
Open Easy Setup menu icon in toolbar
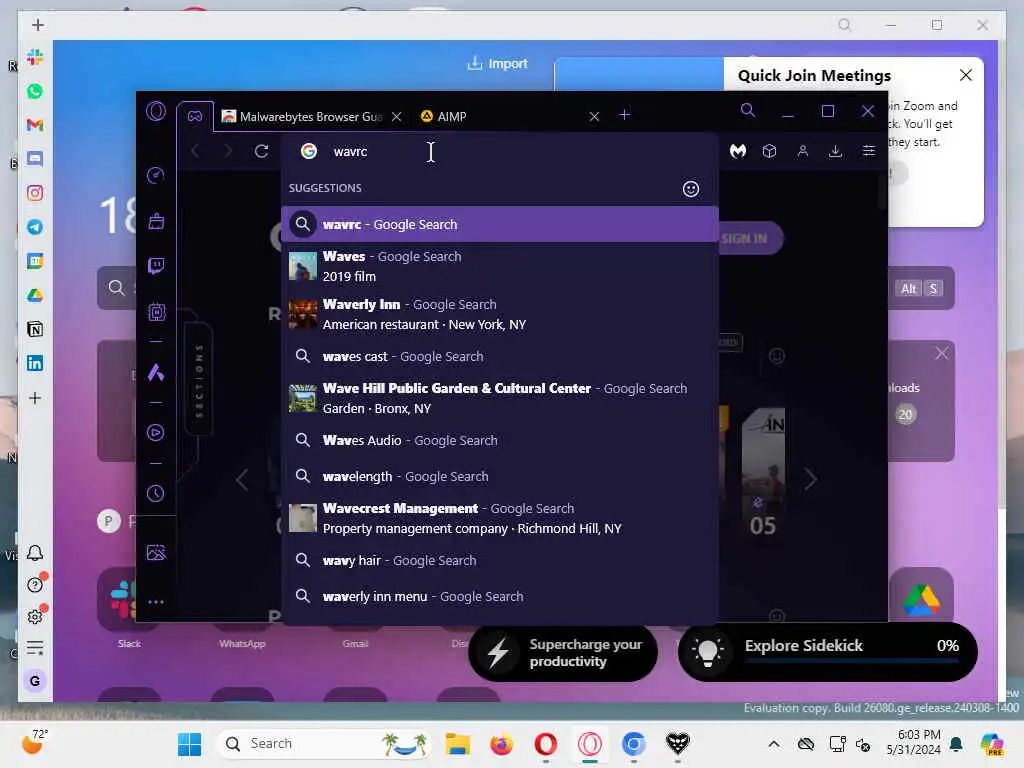(x=869, y=152)
